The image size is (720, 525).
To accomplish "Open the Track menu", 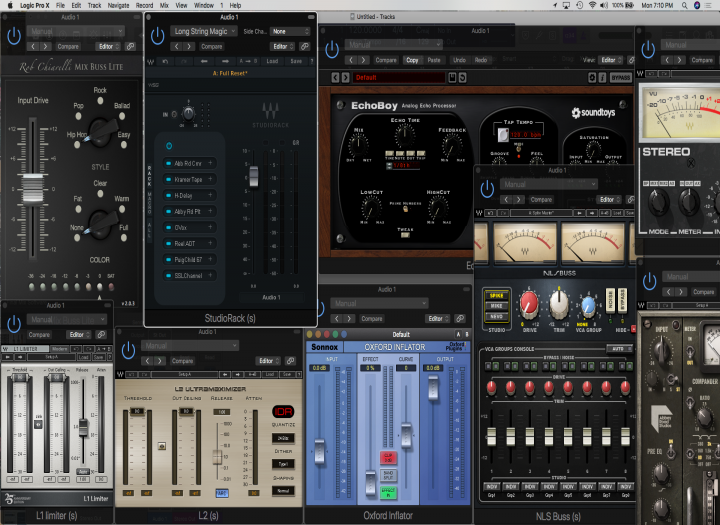I will coord(94,6).
